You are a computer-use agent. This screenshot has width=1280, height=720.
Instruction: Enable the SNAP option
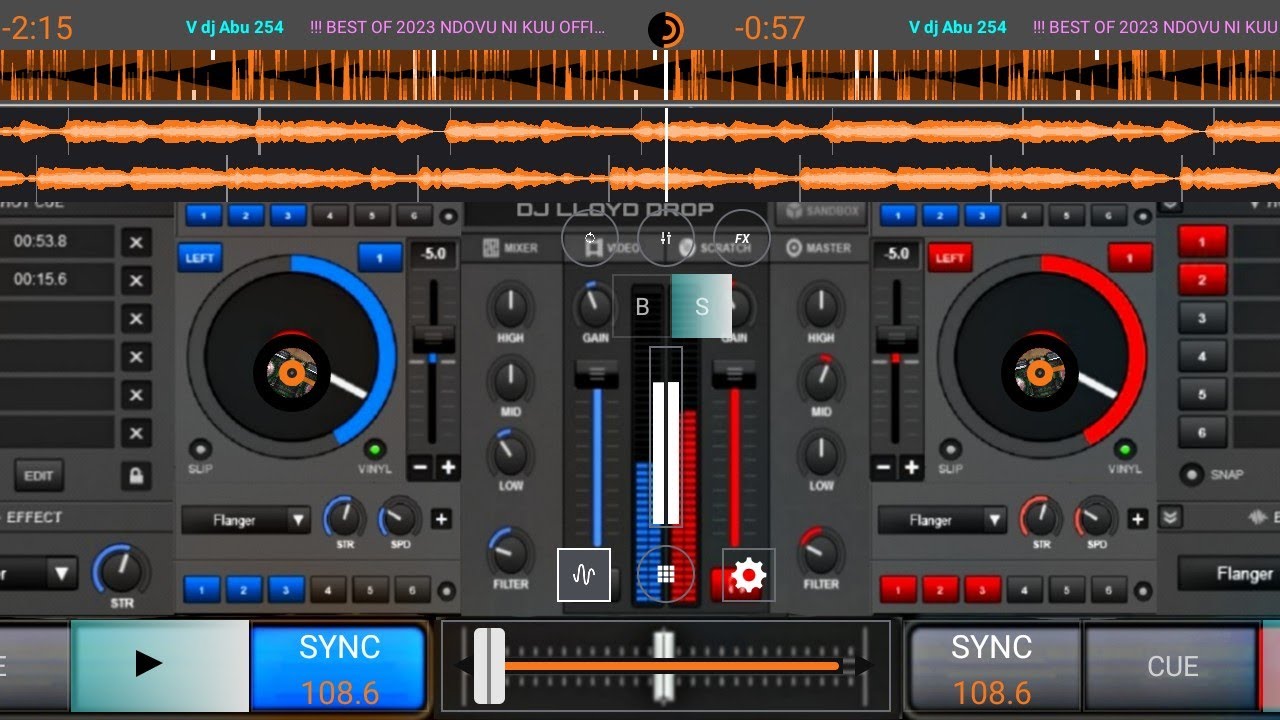point(1191,474)
